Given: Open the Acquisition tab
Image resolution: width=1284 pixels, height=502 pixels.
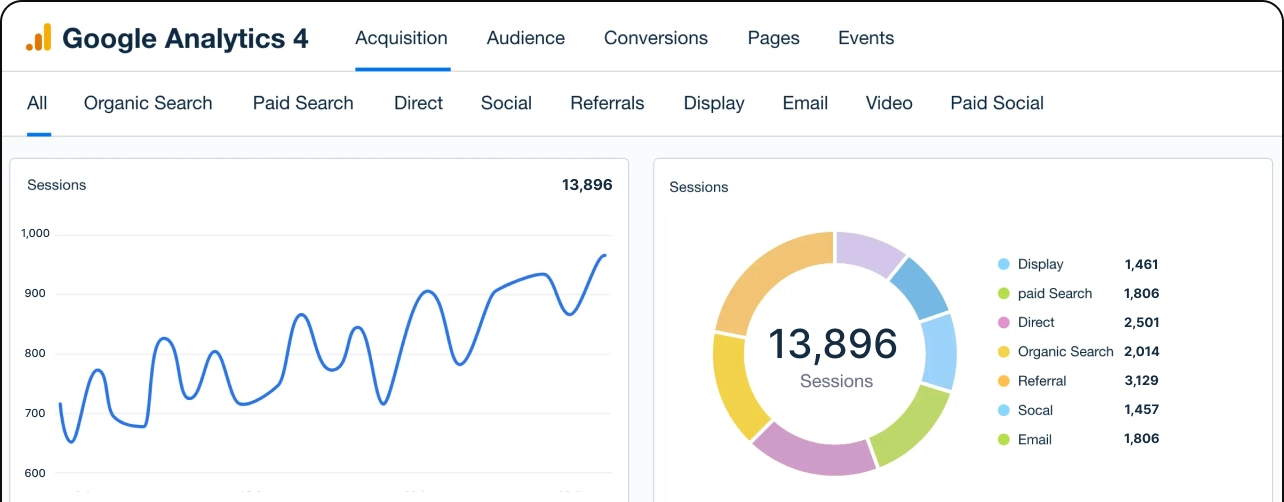Looking at the screenshot, I should click(x=401, y=38).
